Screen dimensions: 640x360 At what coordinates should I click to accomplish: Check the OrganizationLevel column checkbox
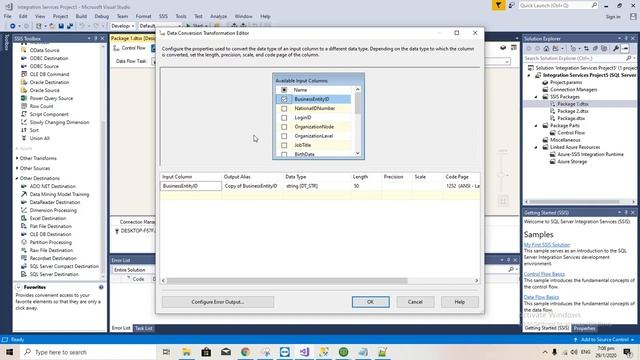(x=284, y=136)
